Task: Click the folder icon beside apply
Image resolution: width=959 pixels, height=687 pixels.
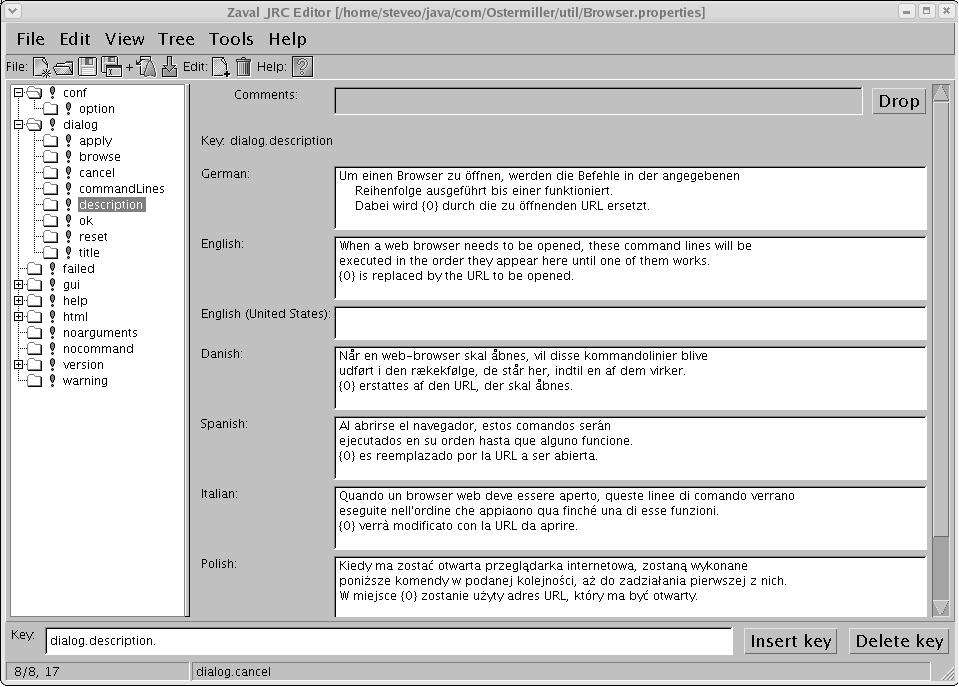Action: tap(51, 141)
